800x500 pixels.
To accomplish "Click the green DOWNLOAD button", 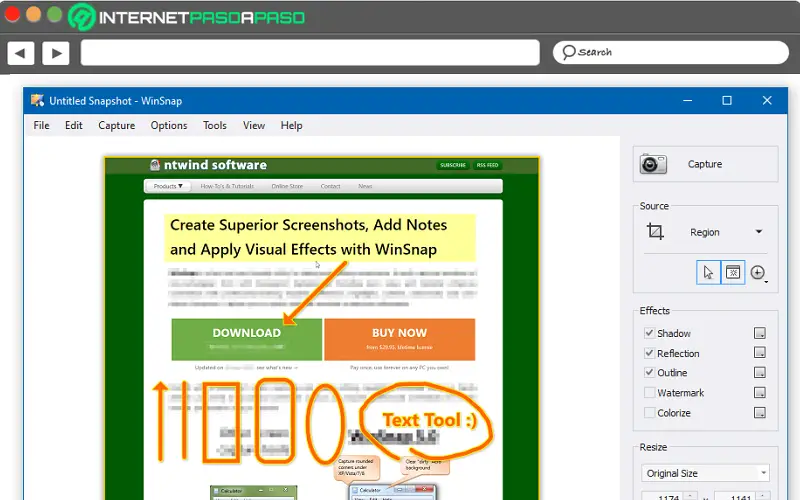I will [246, 339].
